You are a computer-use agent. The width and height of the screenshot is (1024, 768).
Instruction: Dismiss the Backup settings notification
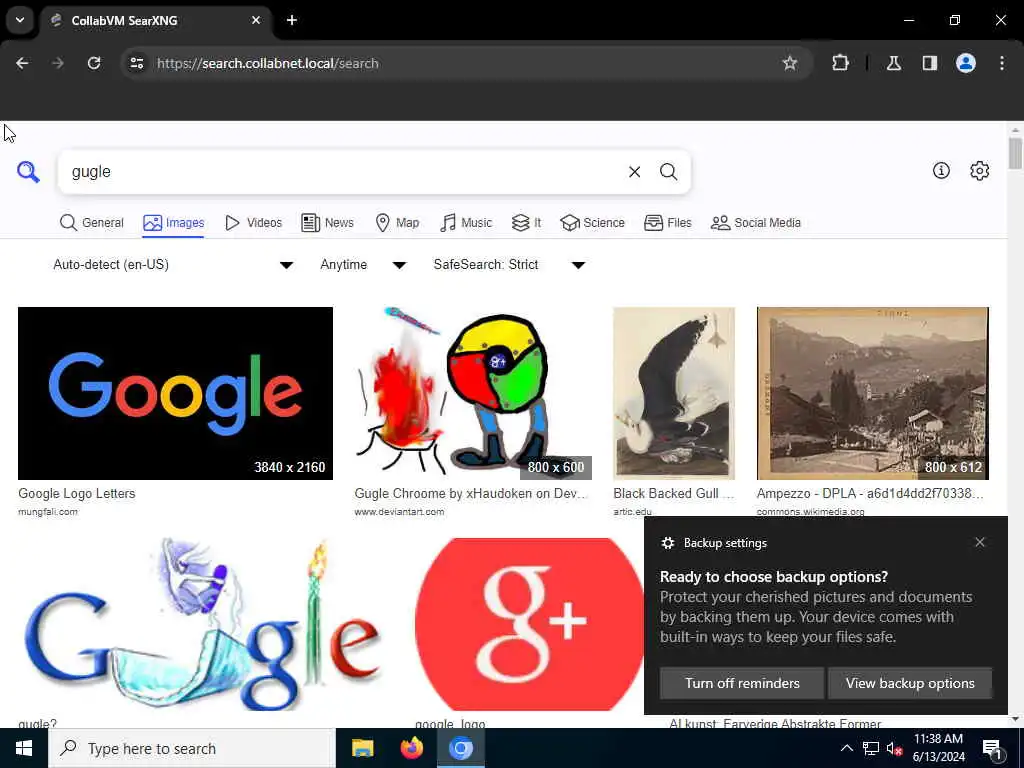tap(980, 542)
